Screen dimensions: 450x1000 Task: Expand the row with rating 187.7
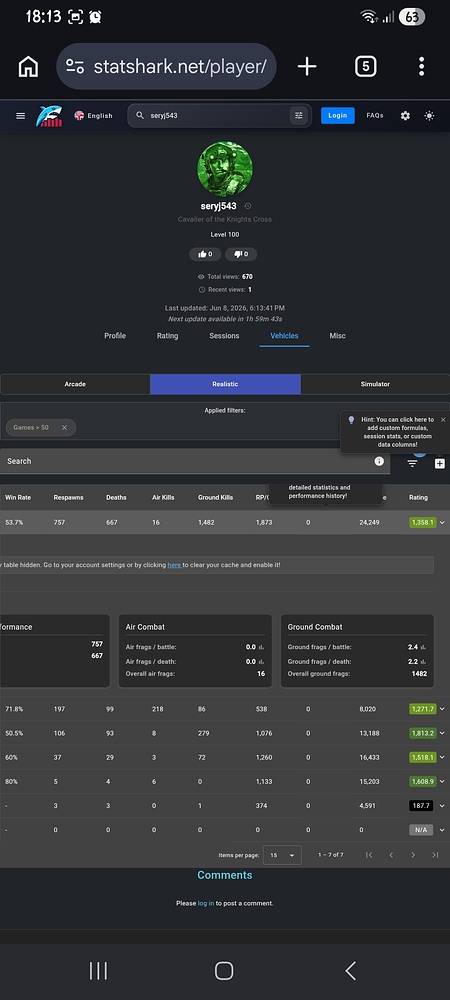(442, 805)
